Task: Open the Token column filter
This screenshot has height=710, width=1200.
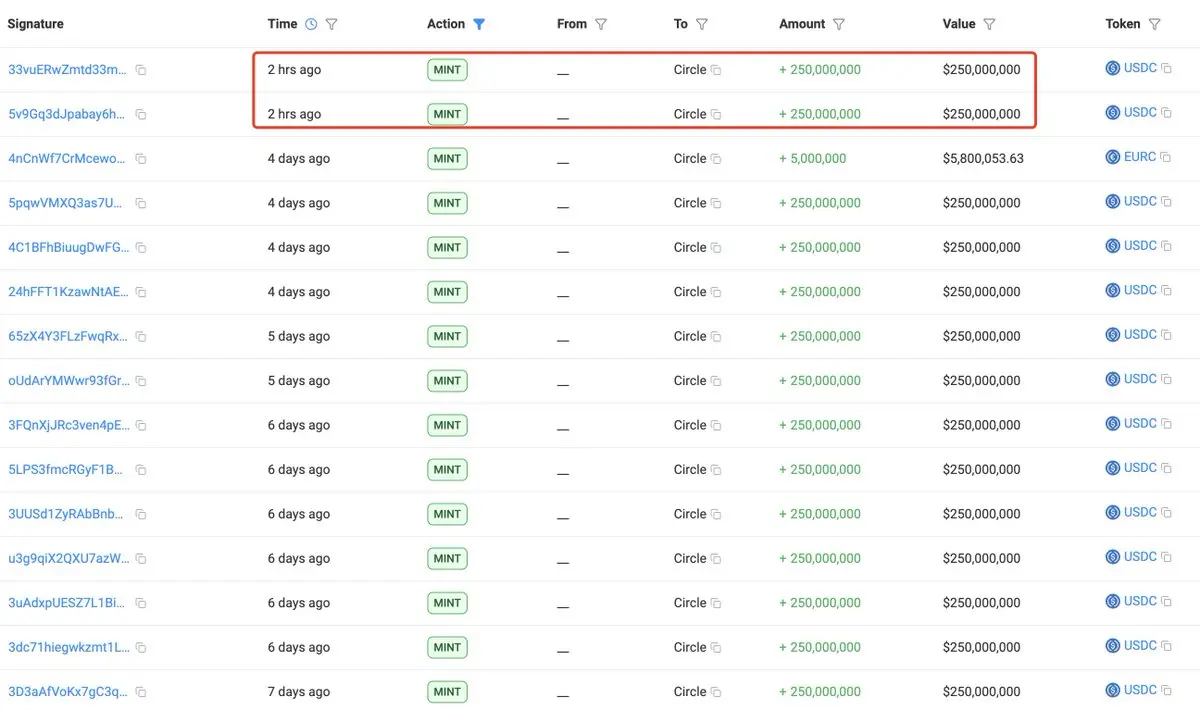Action: click(x=1155, y=24)
